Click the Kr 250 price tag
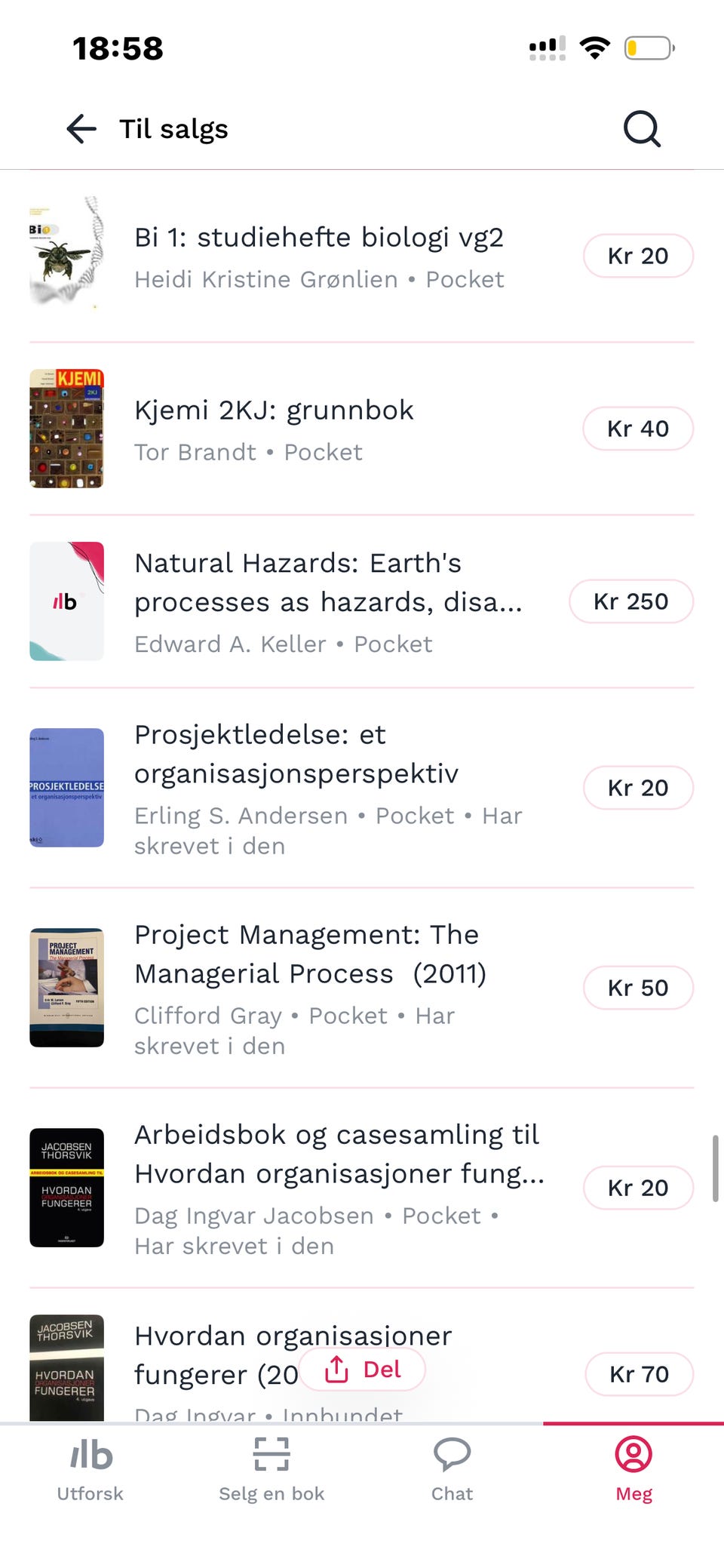The image size is (724, 1568). [631, 601]
